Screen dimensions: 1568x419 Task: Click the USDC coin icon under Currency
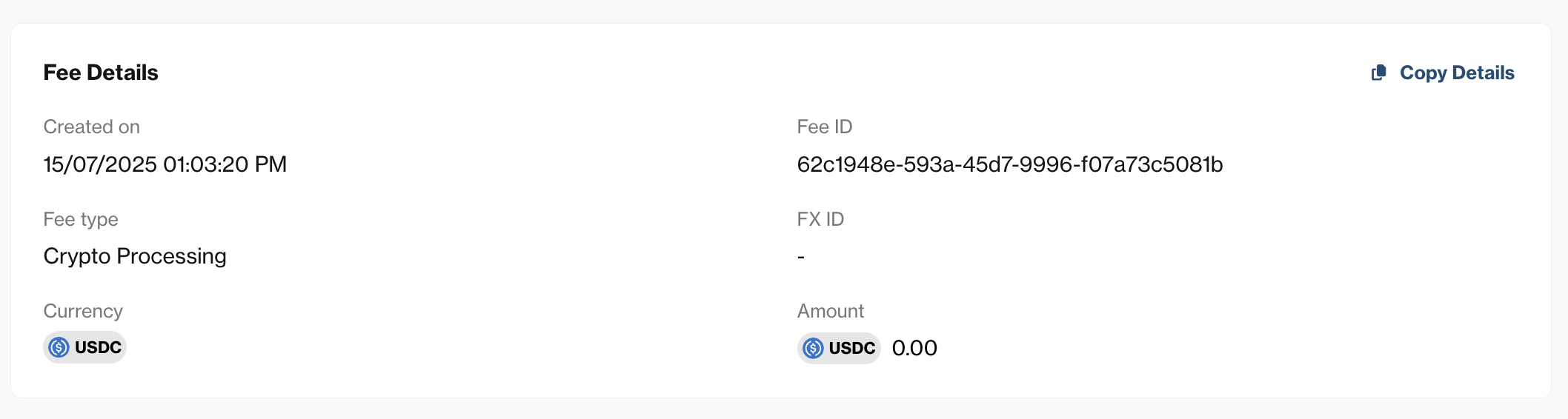pos(59,347)
